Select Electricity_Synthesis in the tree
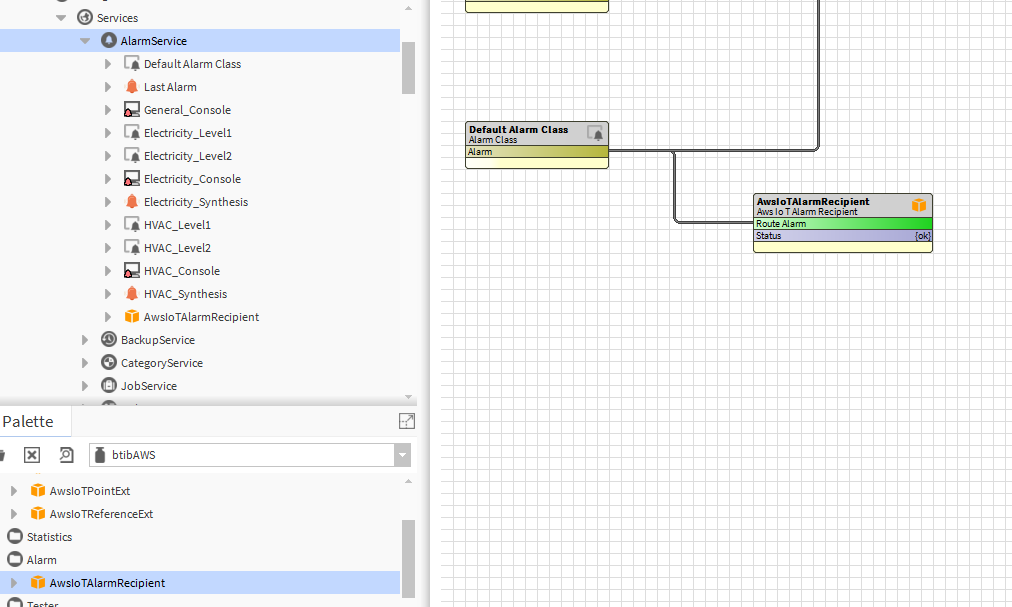 click(x=195, y=202)
